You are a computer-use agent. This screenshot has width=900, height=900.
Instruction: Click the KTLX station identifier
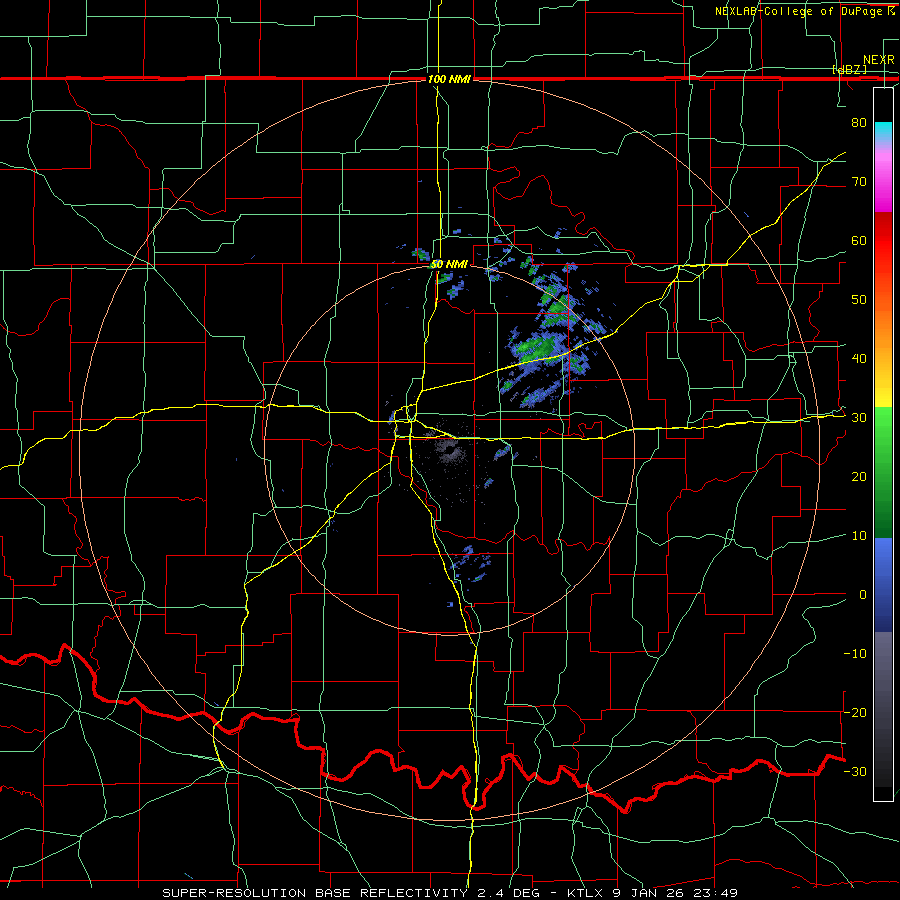click(587, 893)
